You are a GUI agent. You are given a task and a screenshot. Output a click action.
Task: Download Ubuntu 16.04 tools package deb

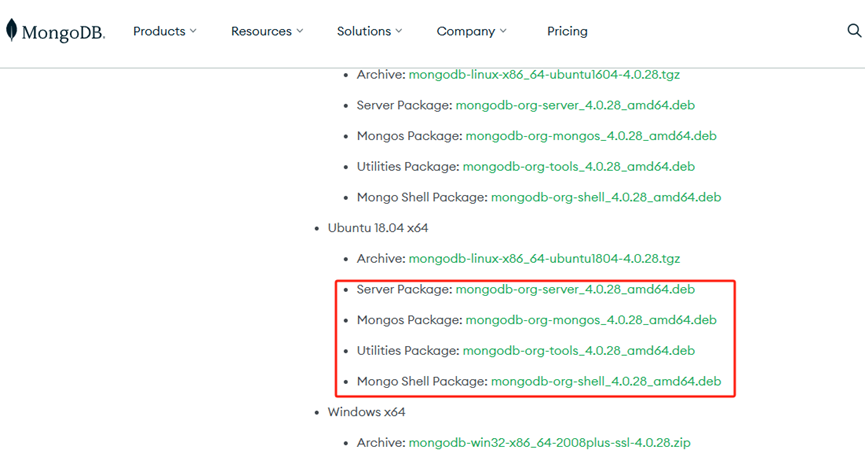point(579,167)
